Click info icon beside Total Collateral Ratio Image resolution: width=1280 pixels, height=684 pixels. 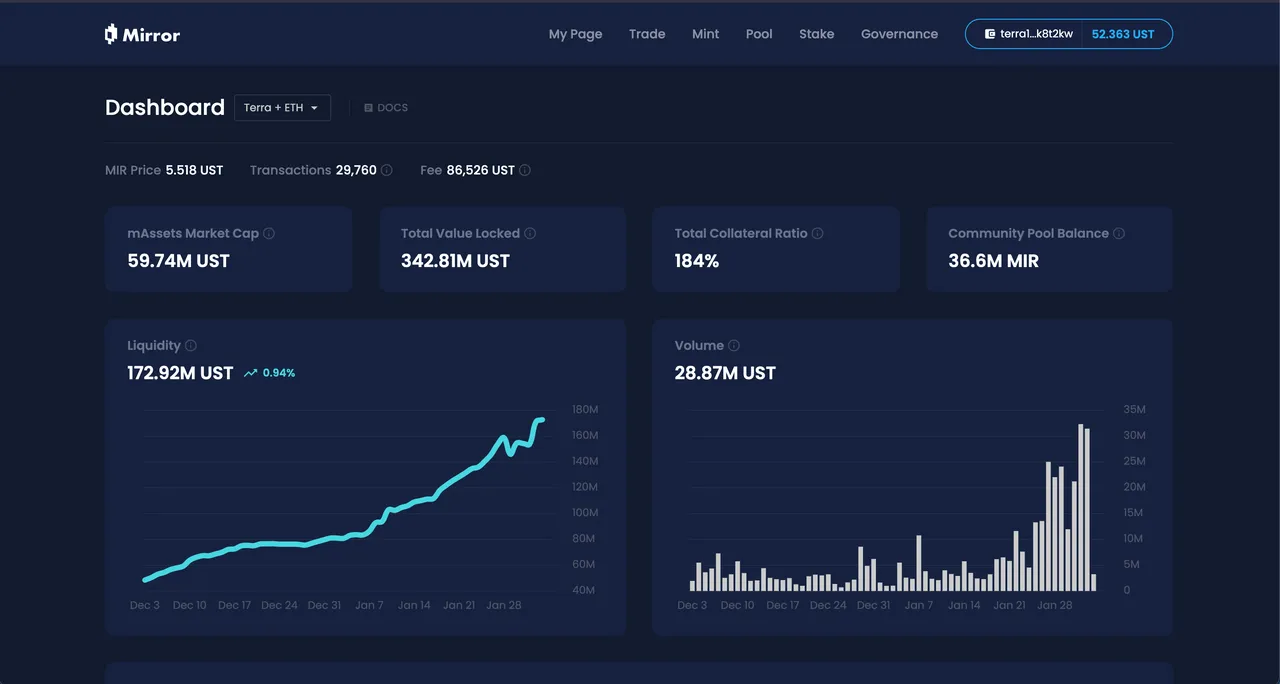[817, 233]
